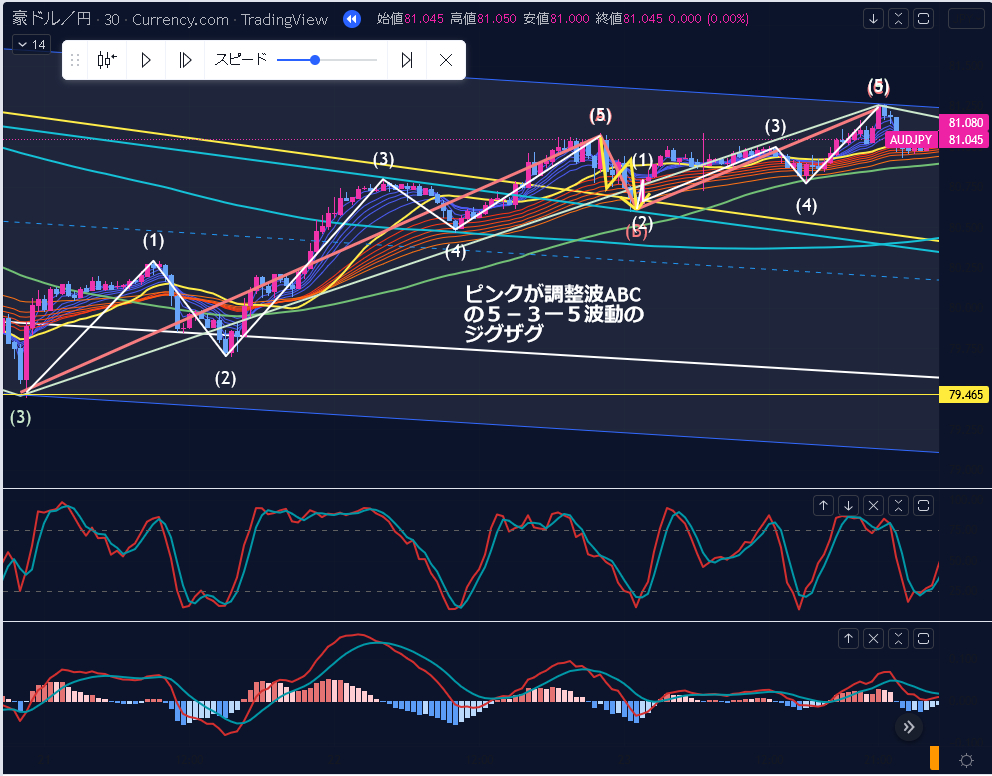Image resolution: width=992 pixels, height=776 pixels.
Task: Click the blue replay mode badge beside TradingView
Action: point(351,19)
